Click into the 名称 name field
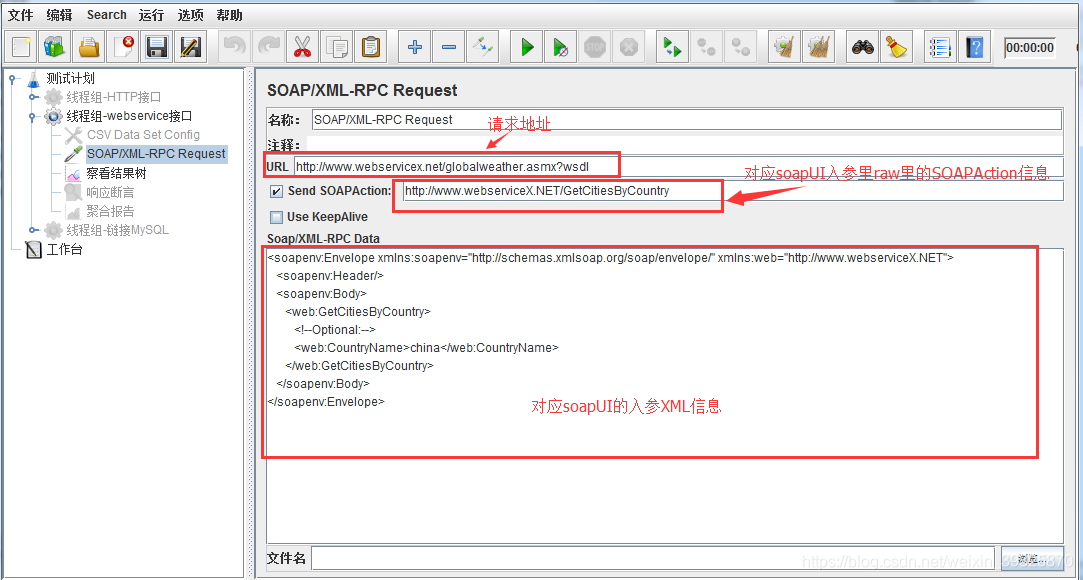 pyautogui.click(x=687, y=119)
